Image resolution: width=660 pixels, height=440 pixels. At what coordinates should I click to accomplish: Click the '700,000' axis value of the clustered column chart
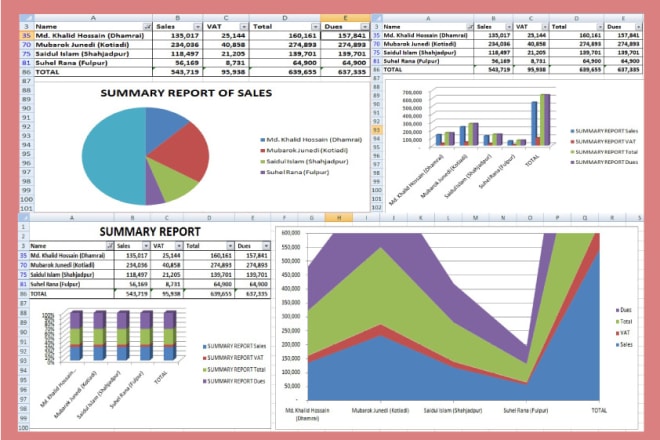click(x=412, y=93)
